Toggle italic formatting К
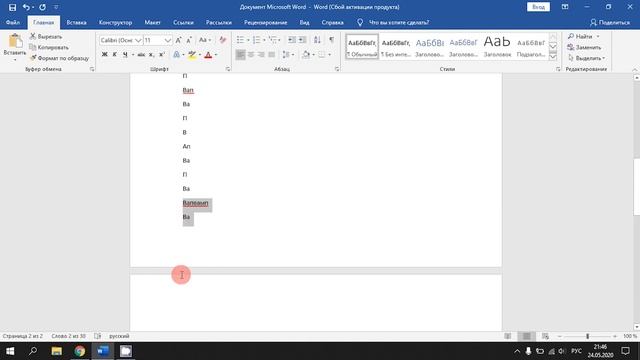 point(115,54)
